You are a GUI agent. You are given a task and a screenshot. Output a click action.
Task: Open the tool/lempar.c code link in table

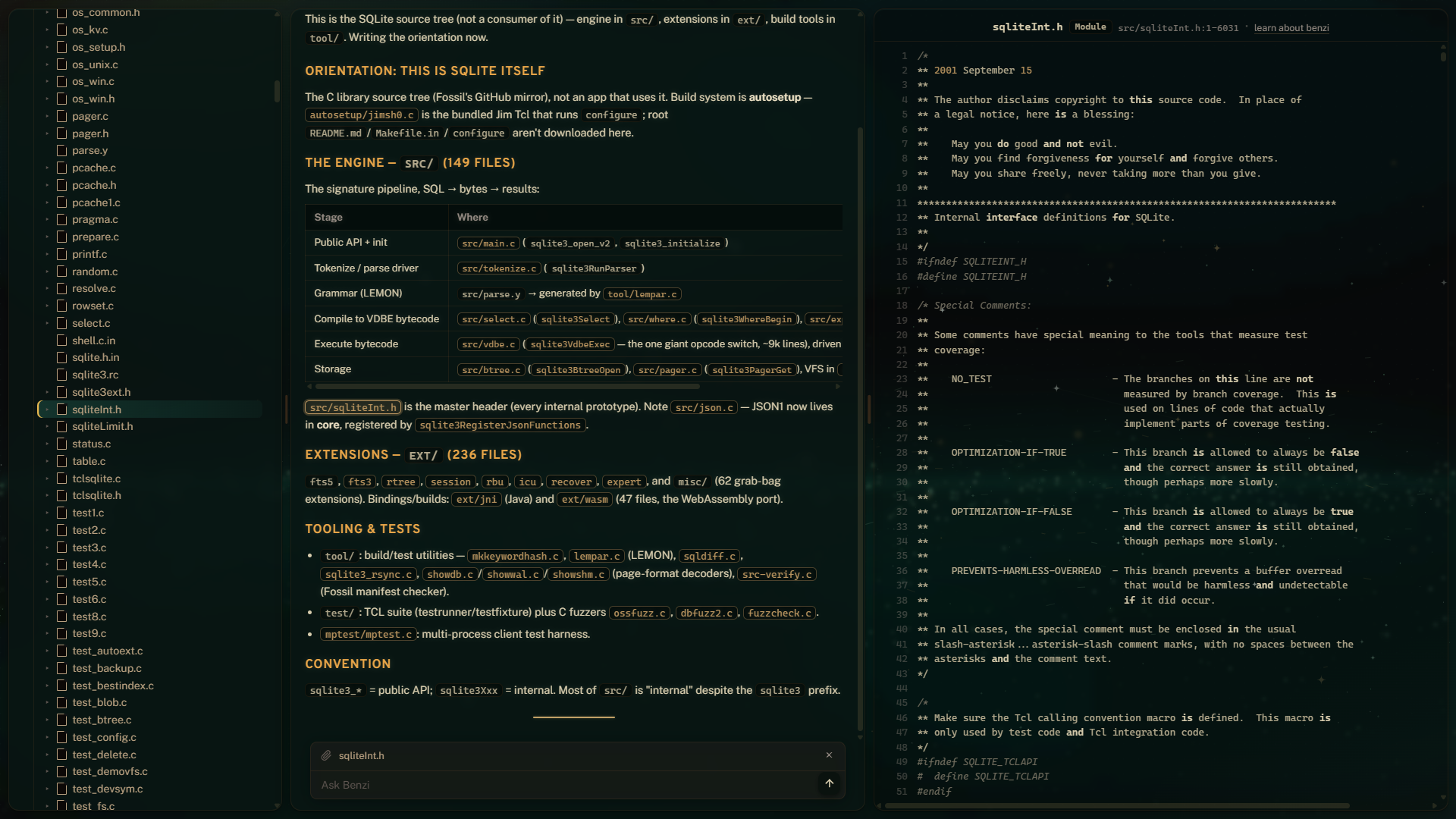(x=642, y=294)
